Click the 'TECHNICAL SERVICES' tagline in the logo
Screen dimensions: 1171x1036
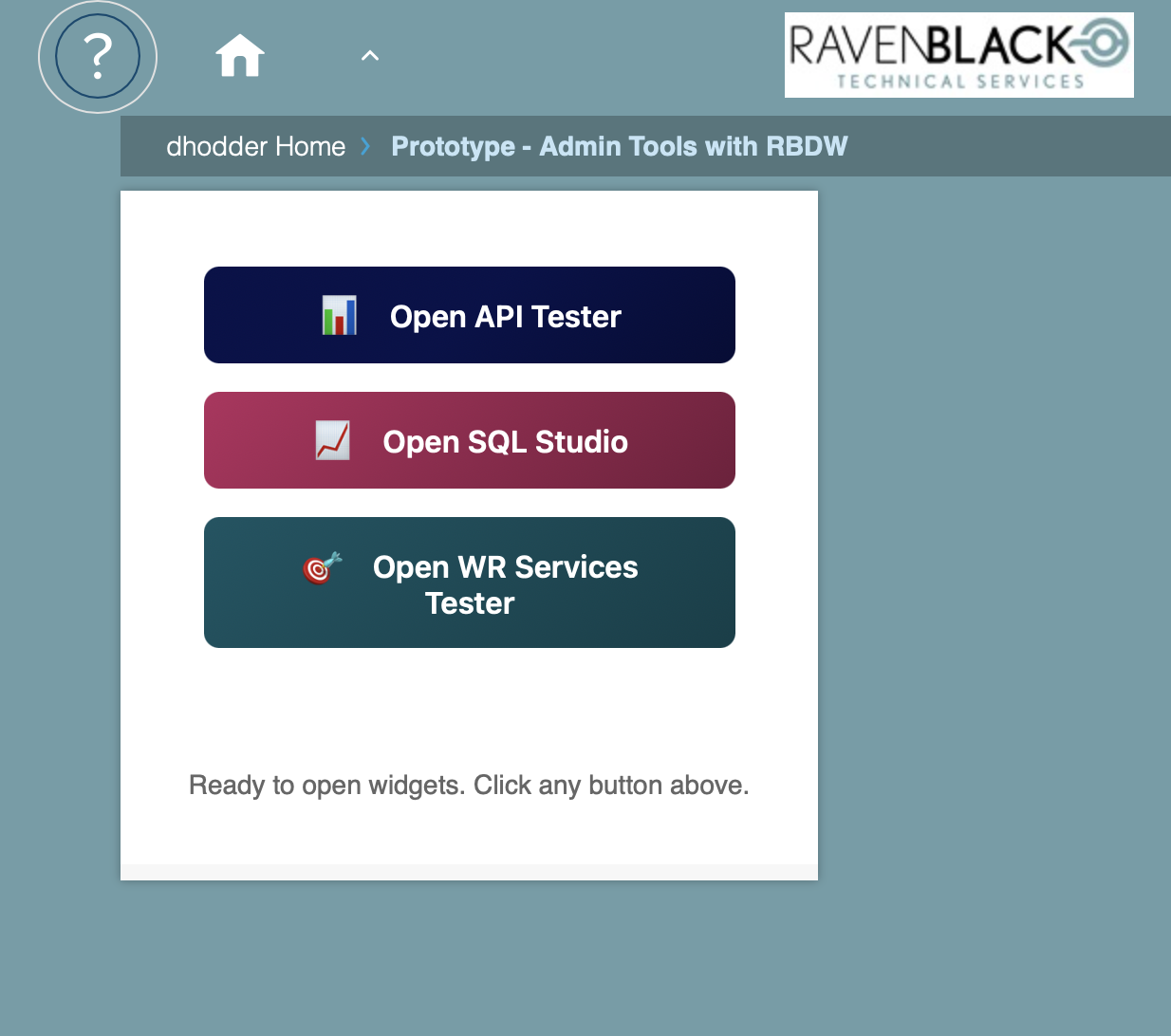click(x=959, y=82)
